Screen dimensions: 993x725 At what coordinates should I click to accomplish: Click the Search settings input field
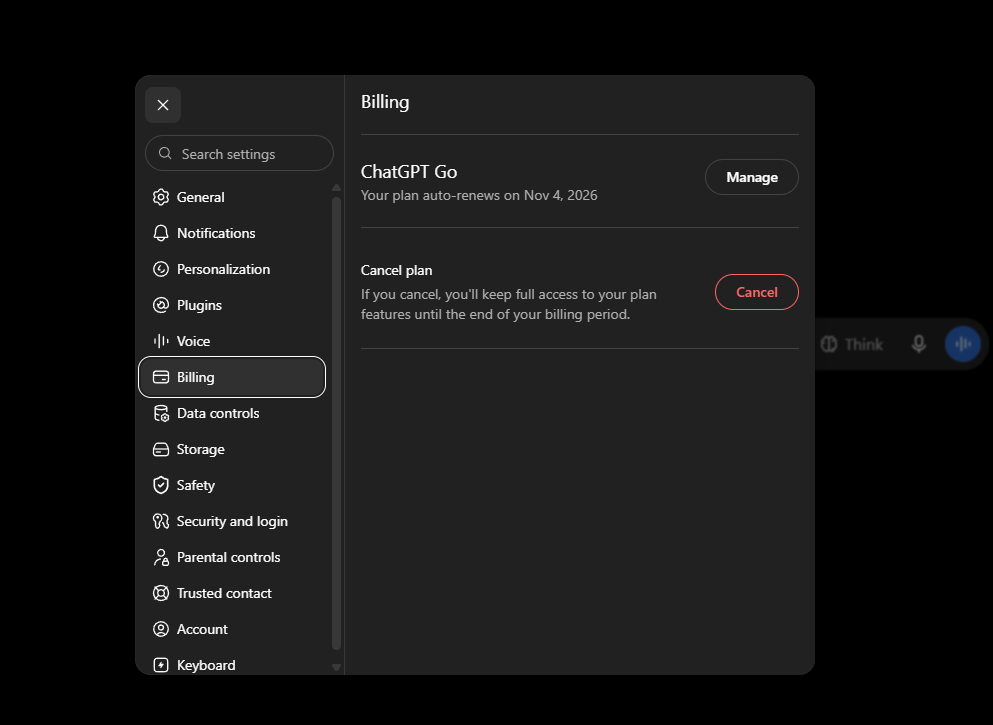point(239,153)
